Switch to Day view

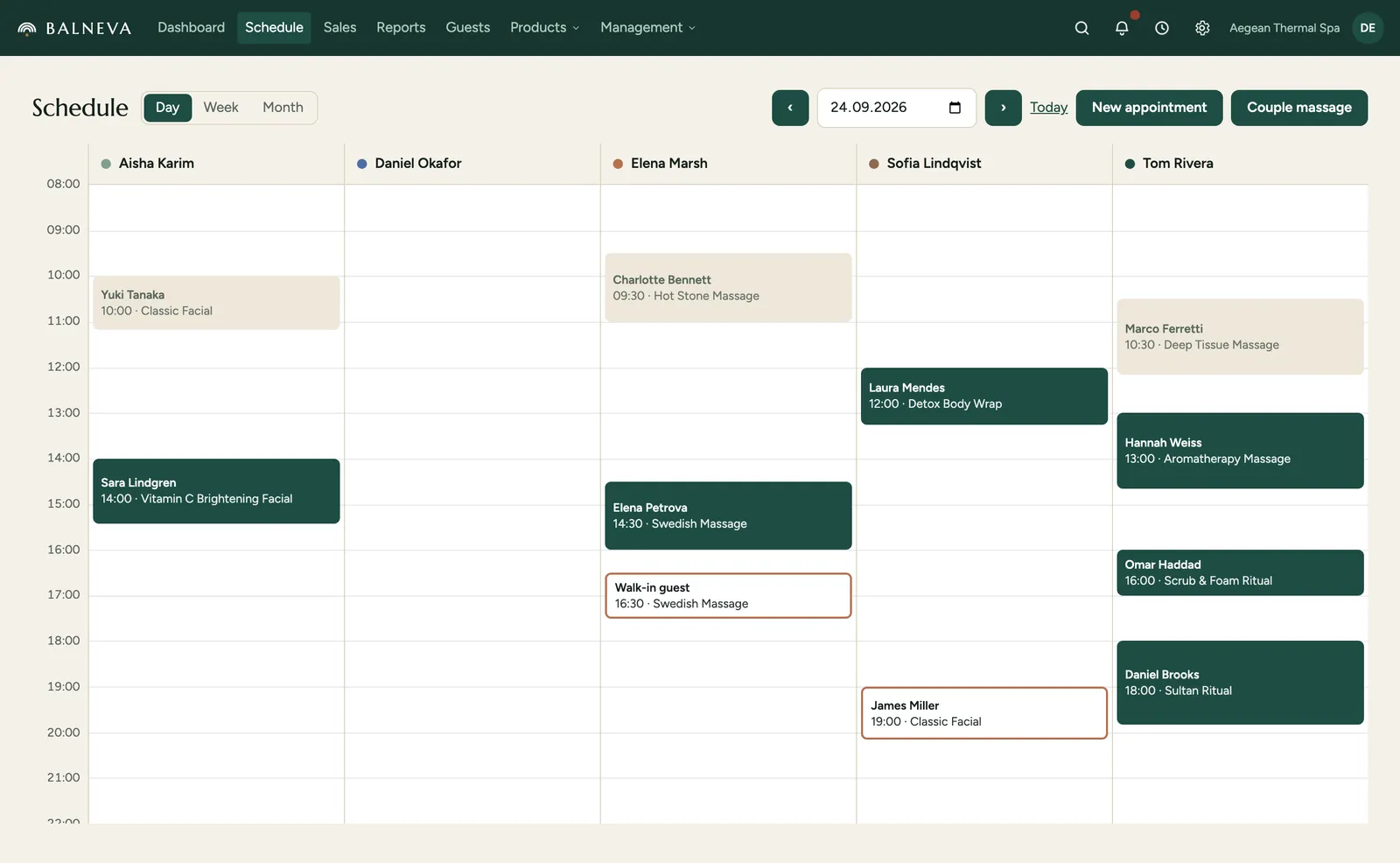(x=167, y=108)
